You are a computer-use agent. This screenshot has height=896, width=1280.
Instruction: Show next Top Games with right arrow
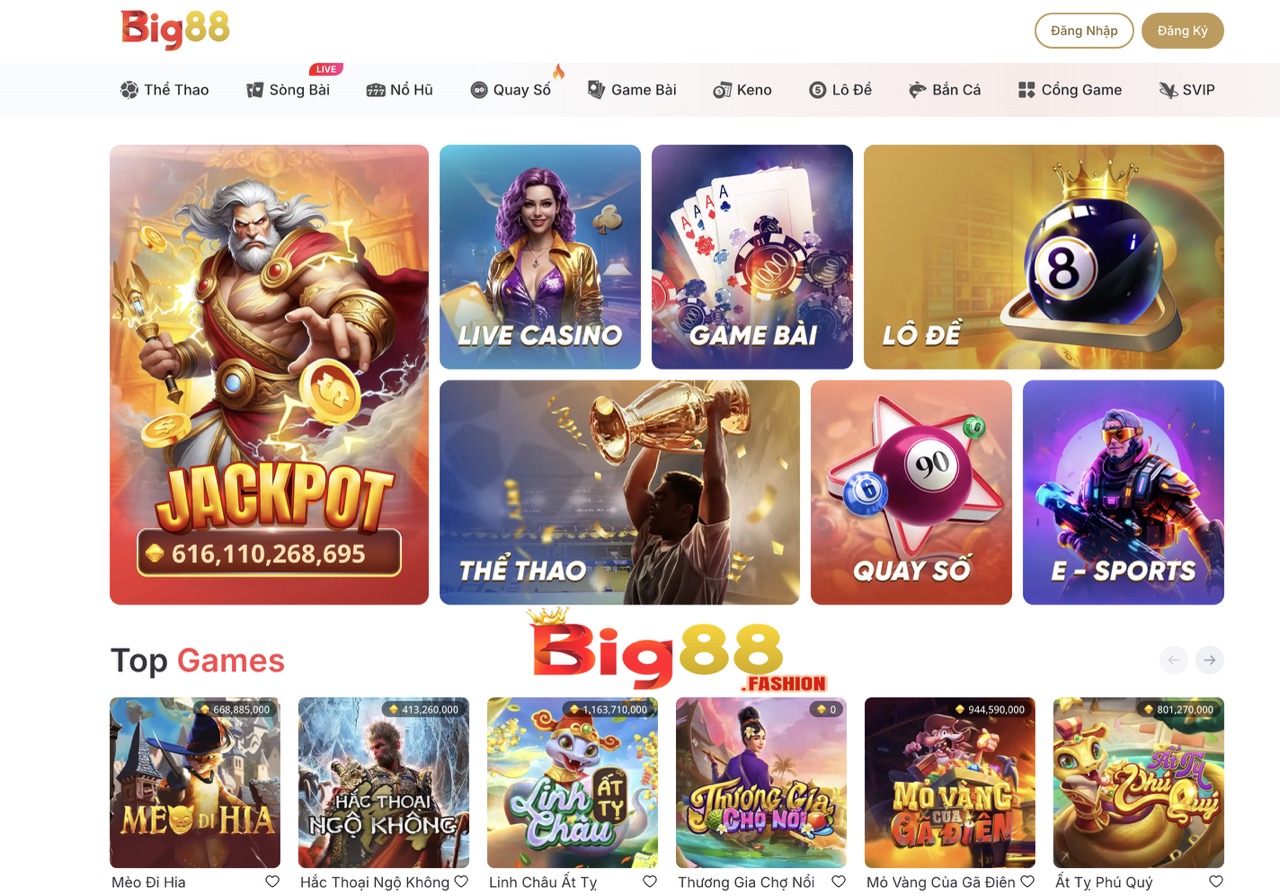tap(1210, 660)
